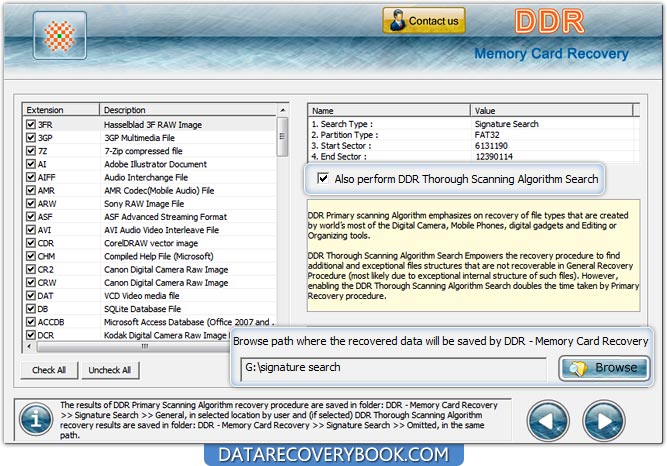Viewport: 667px width, 466px height.
Task: Toggle the DCR extension checkbox
Action: tap(31, 335)
